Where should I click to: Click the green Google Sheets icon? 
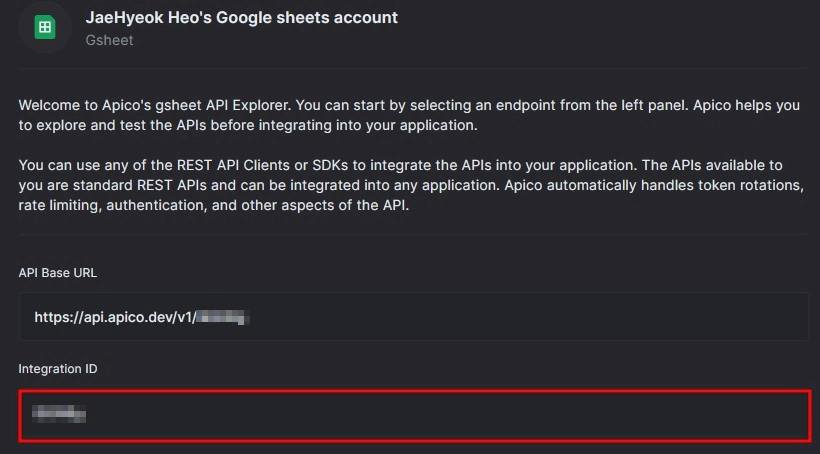(45, 27)
